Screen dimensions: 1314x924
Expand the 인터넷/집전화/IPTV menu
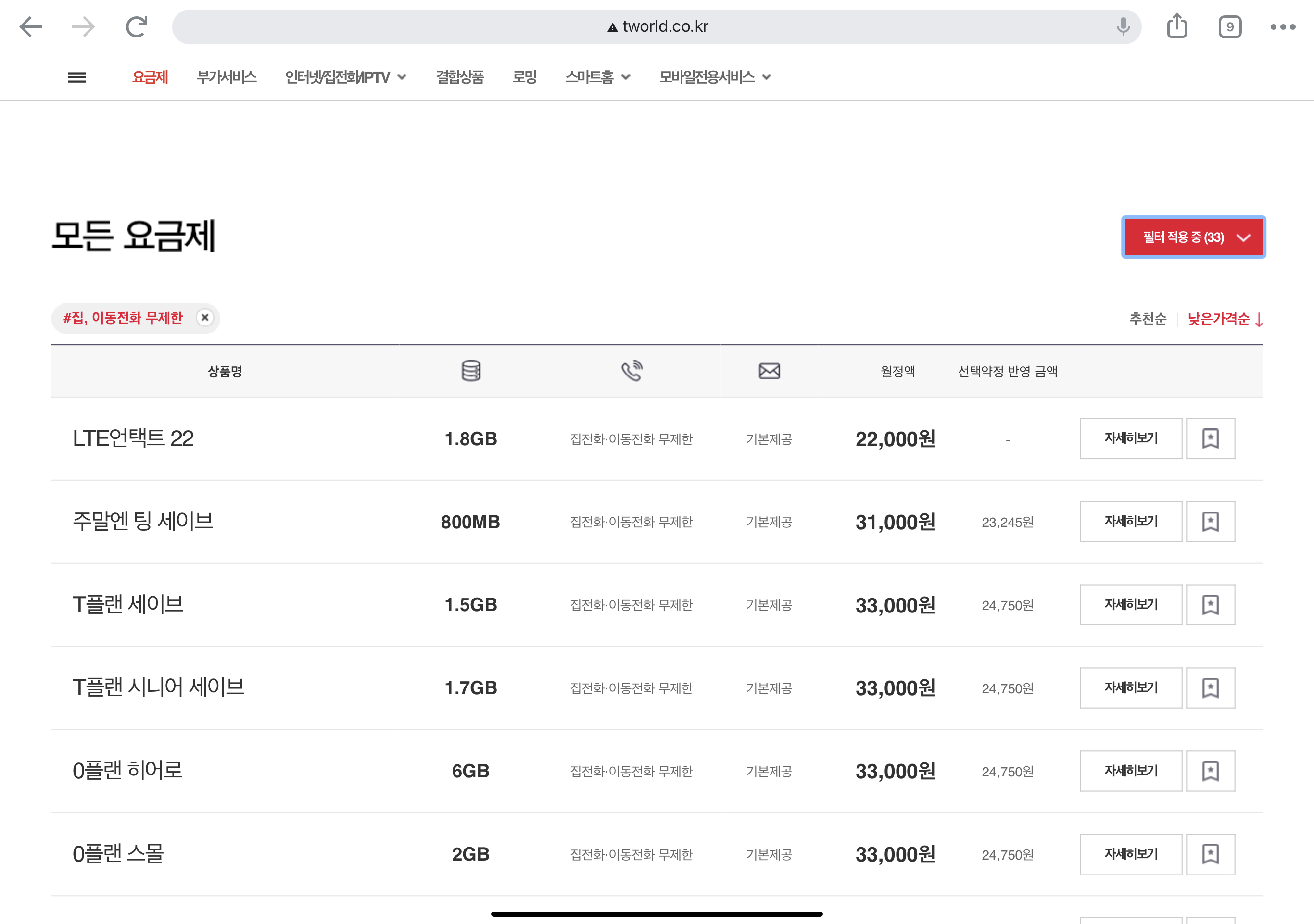coord(345,77)
